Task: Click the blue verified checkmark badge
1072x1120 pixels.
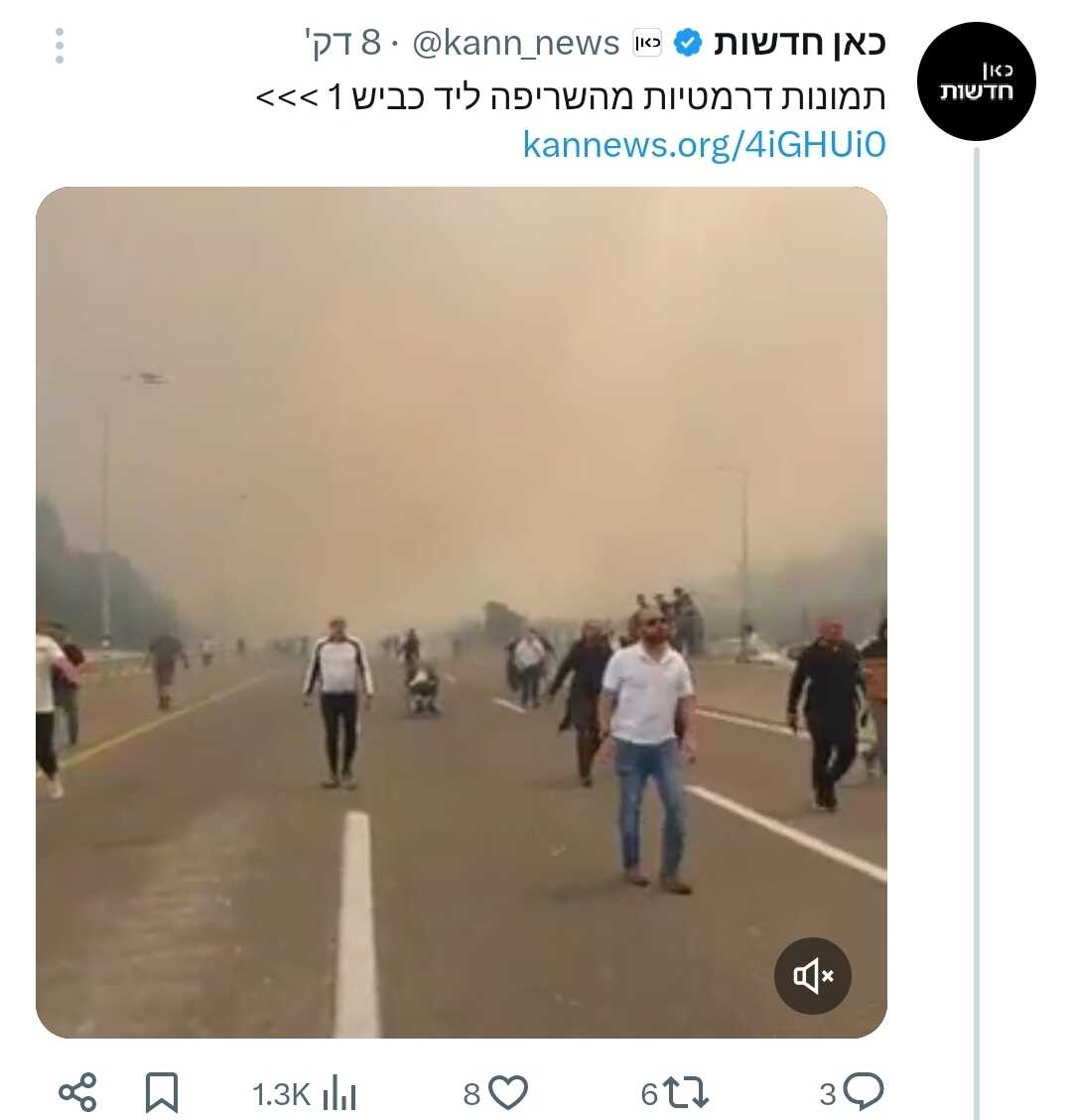Action: coord(688,43)
